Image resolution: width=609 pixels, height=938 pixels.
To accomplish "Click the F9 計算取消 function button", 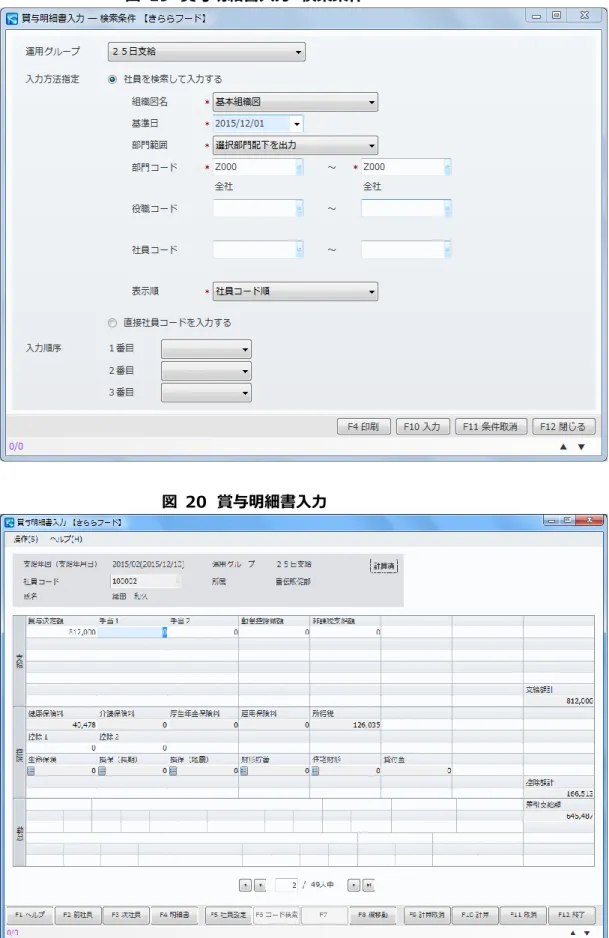I will coord(428,915).
